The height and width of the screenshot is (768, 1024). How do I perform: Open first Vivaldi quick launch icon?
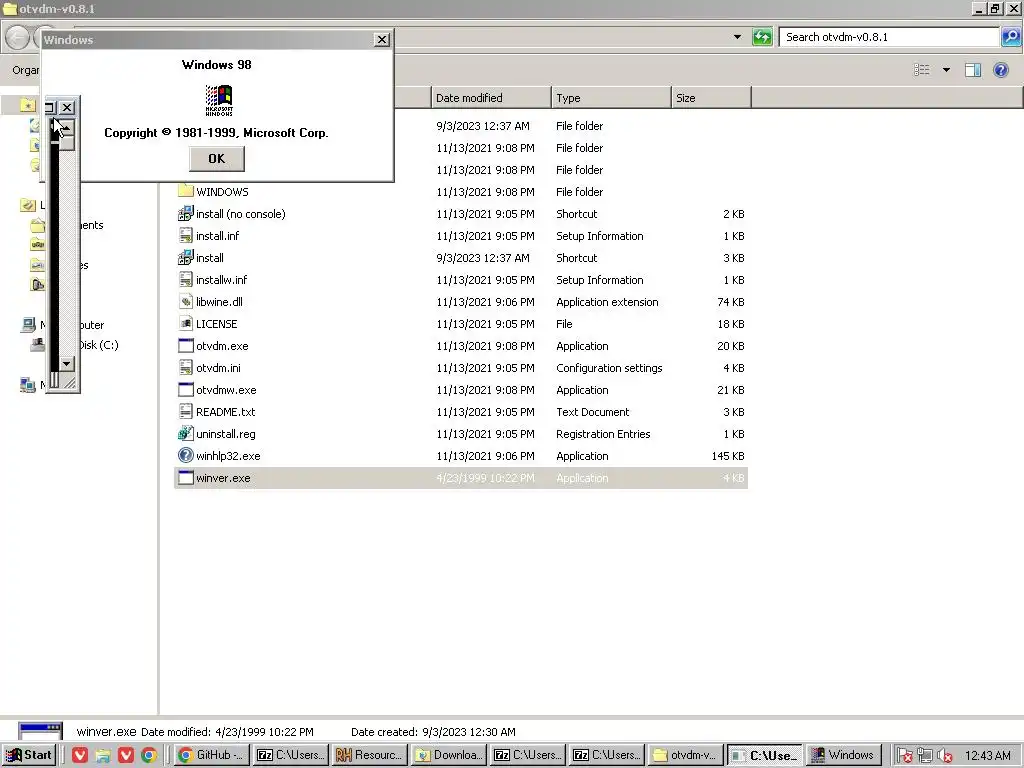point(80,755)
